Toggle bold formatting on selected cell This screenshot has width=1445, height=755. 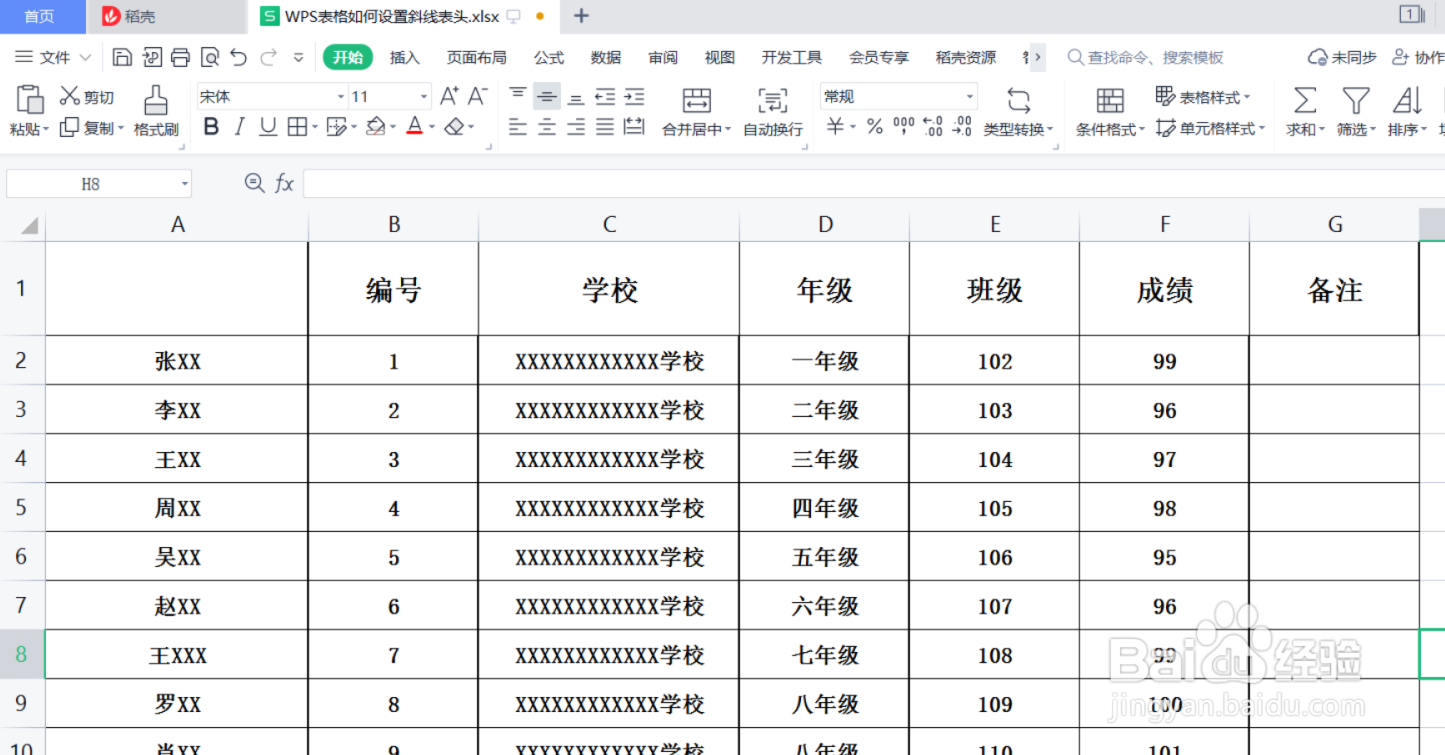(210, 127)
